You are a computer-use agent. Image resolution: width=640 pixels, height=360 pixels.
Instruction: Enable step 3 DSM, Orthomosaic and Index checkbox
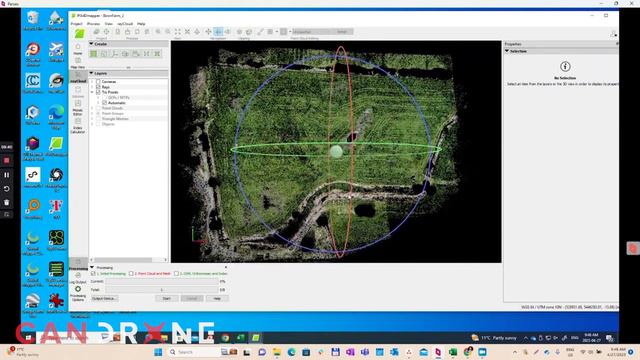[176, 273]
